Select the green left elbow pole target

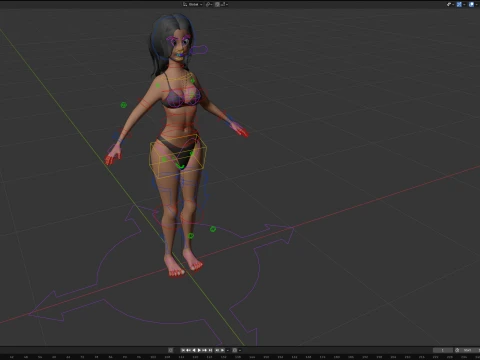coord(123,105)
